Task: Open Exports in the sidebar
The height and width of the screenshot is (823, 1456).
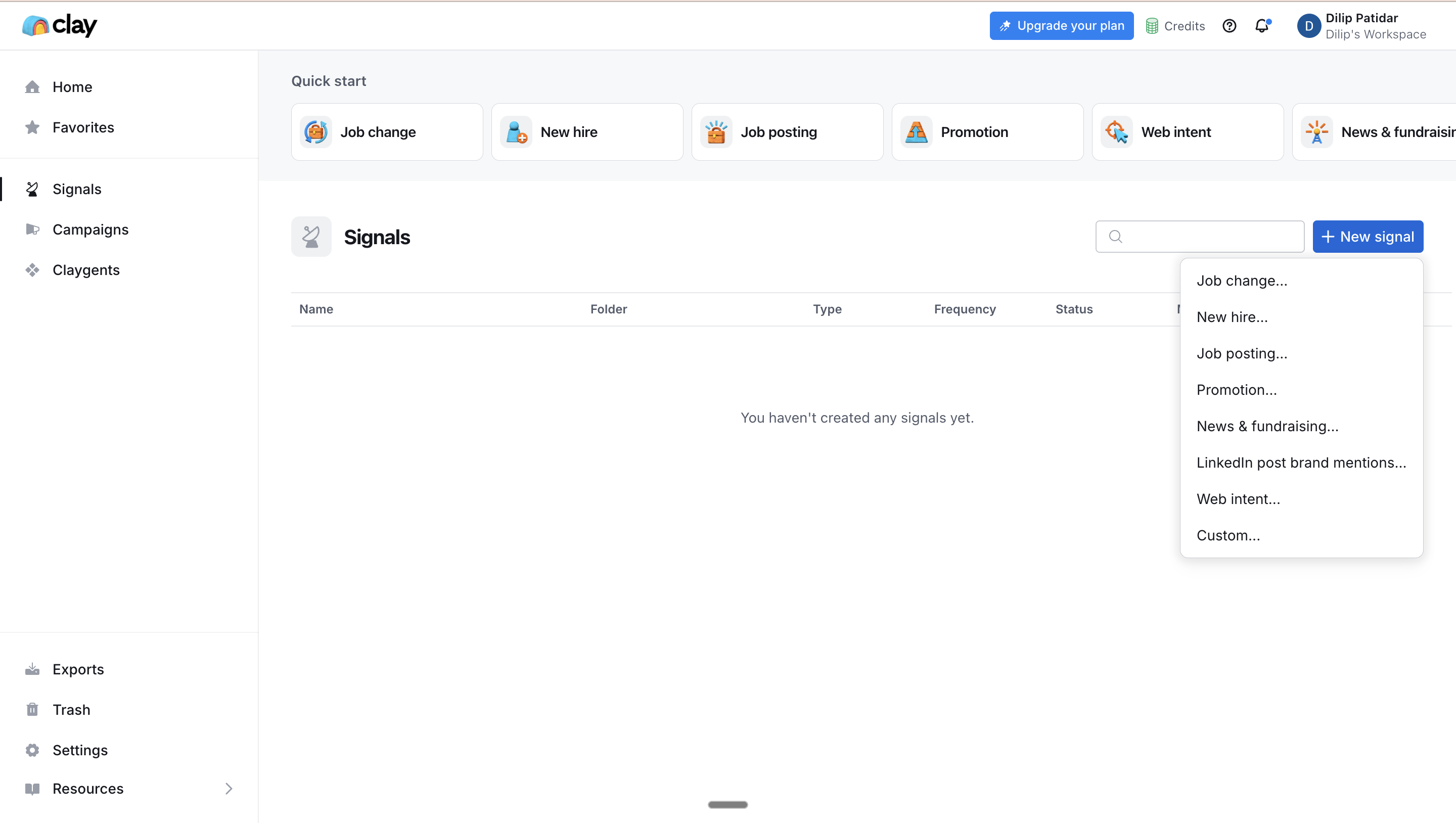Action: click(78, 669)
